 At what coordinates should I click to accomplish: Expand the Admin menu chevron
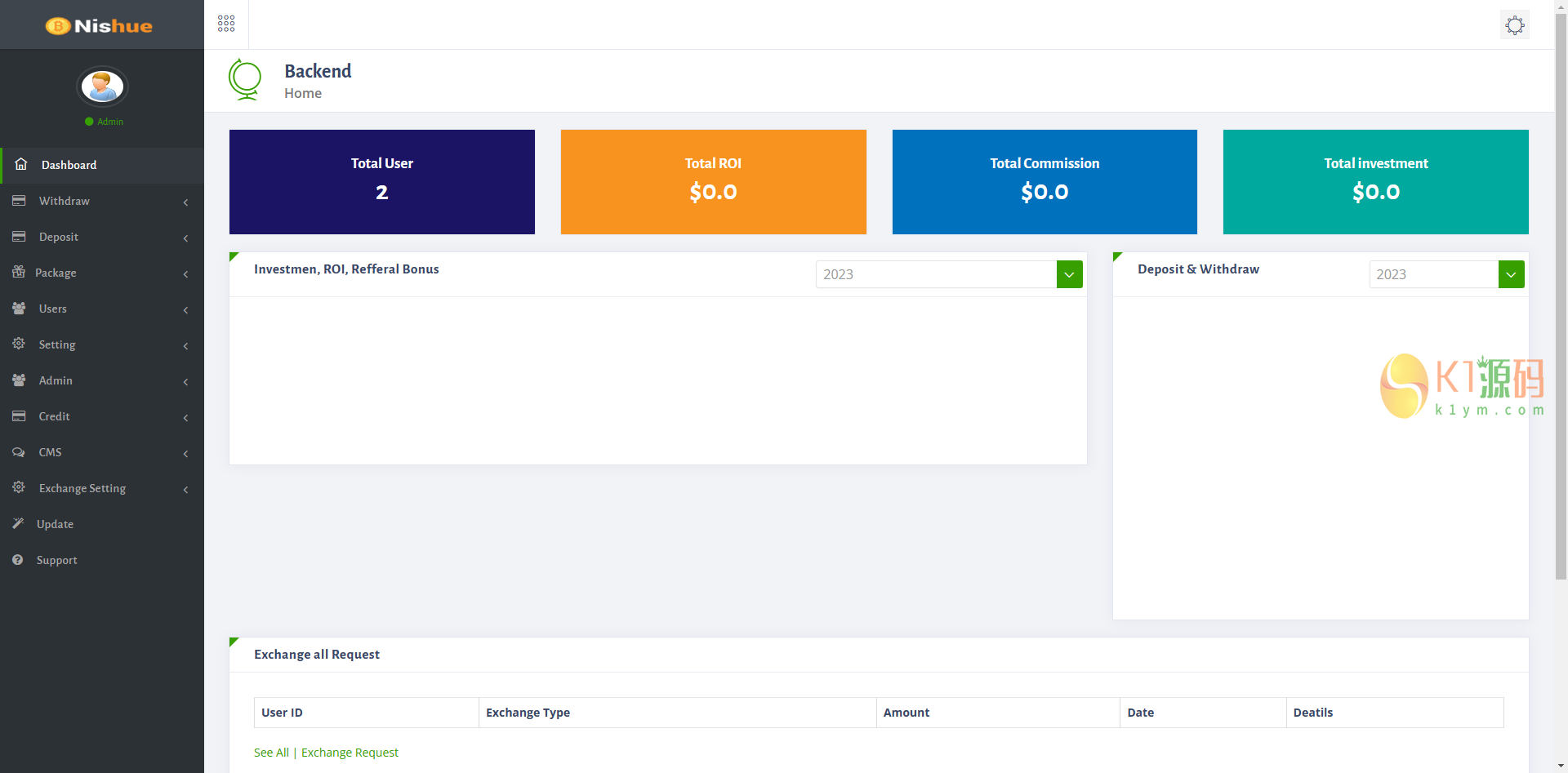click(186, 381)
